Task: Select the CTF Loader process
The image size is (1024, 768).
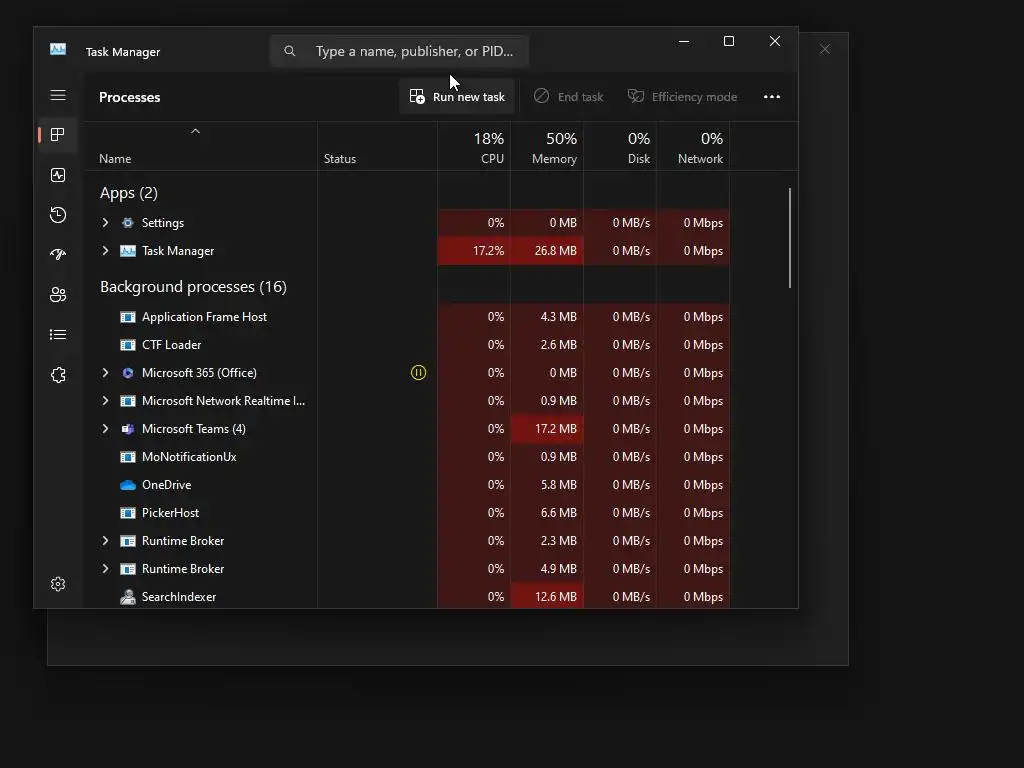Action: 172,345
